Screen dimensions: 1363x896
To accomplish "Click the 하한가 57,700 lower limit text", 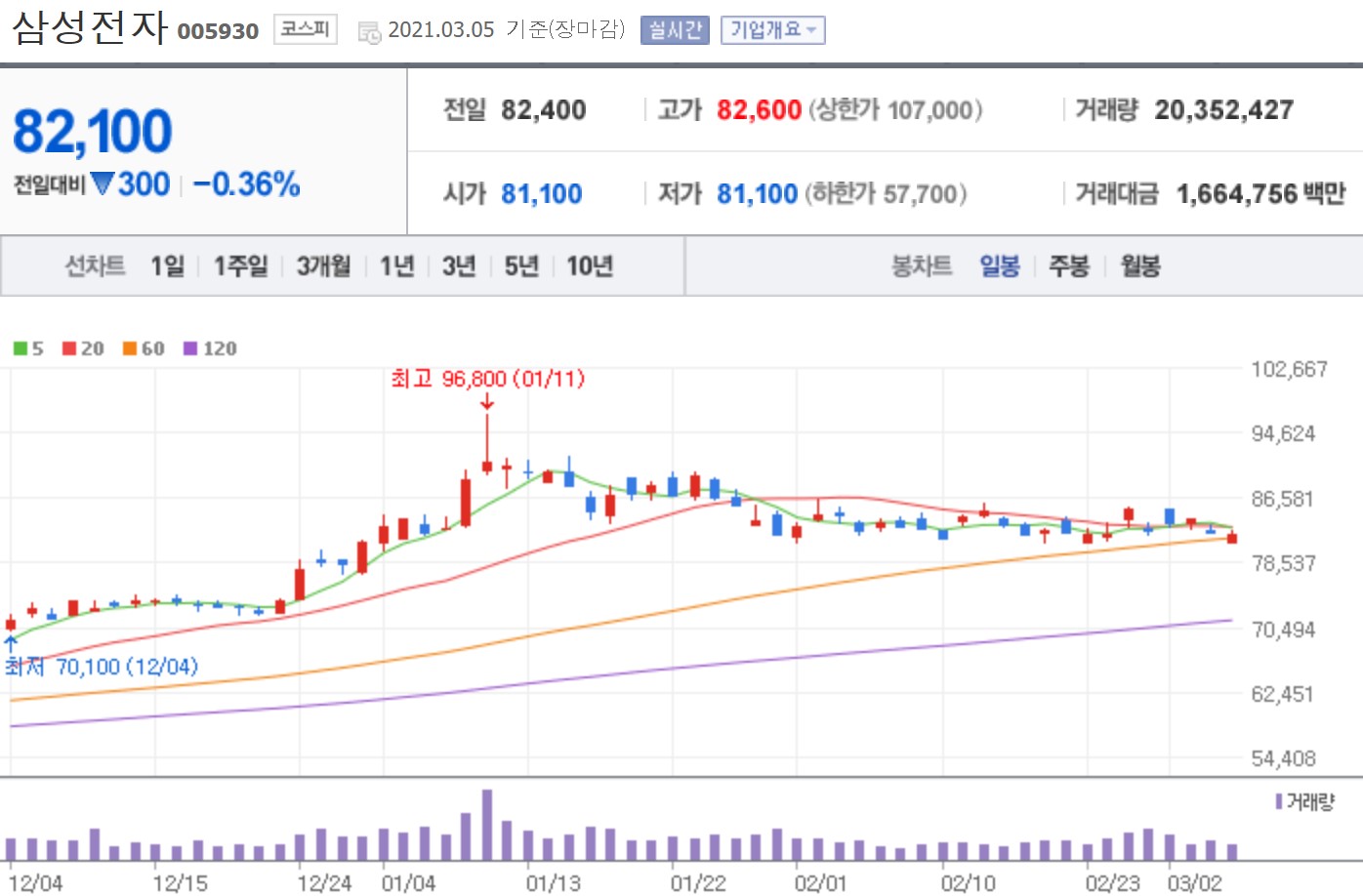I will pyautogui.click(x=886, y=194).
